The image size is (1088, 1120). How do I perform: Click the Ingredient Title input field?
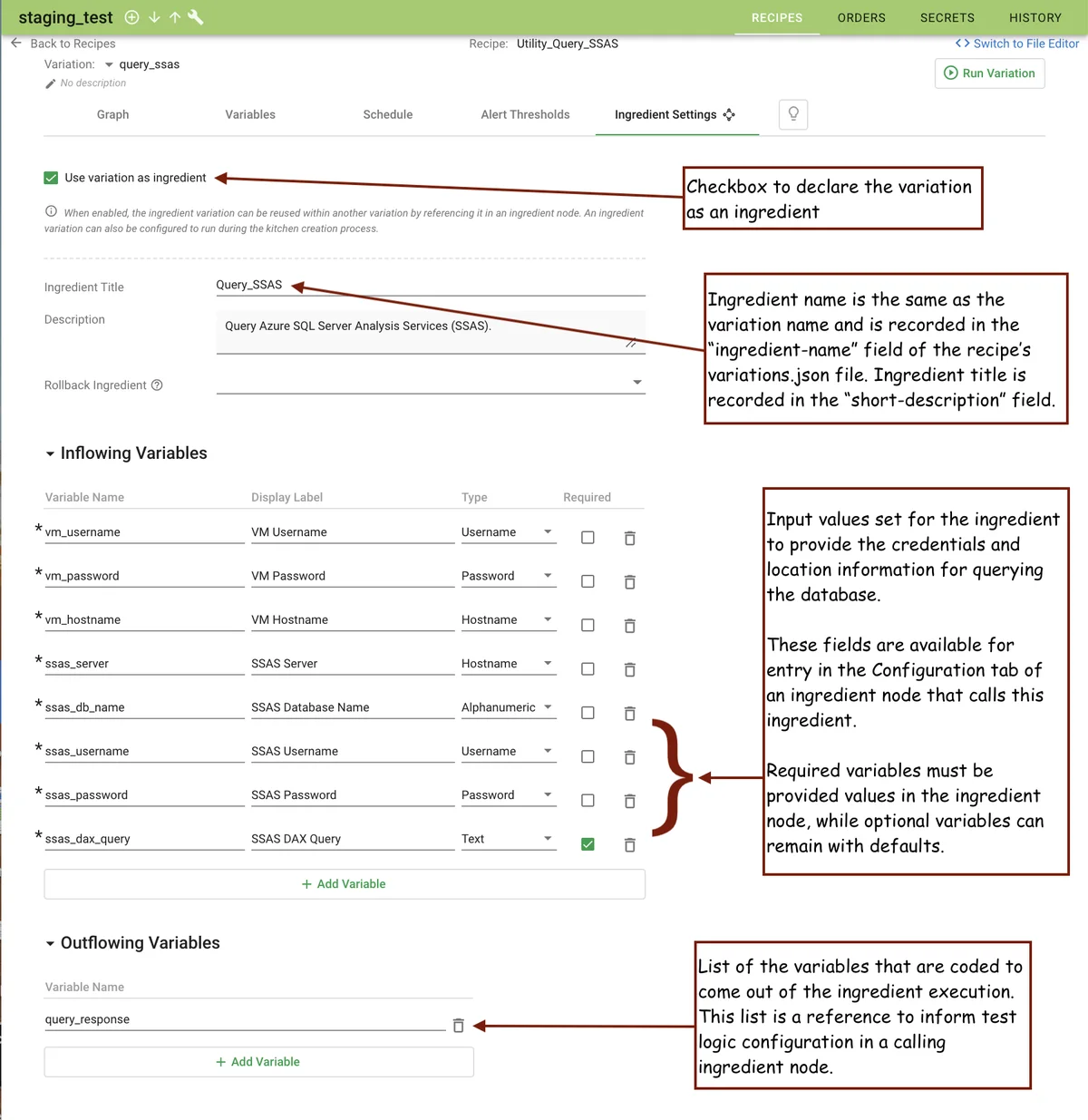pyautogui.click(x=430, y=285)
